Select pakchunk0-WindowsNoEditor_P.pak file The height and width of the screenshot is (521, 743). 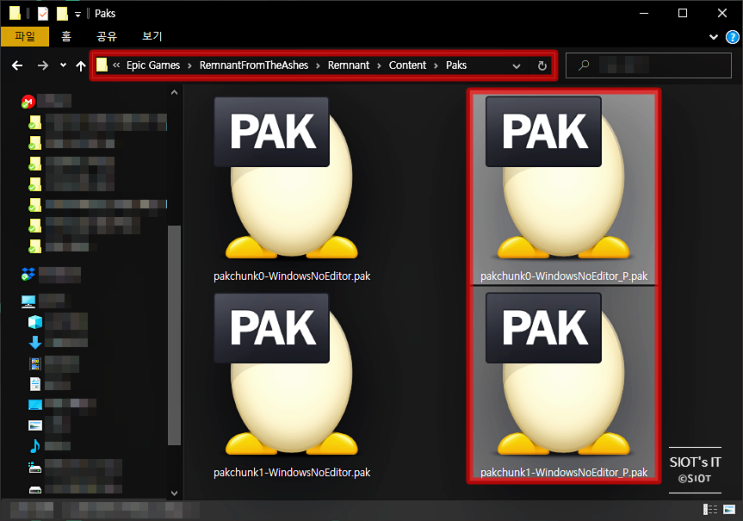(563, 190)
